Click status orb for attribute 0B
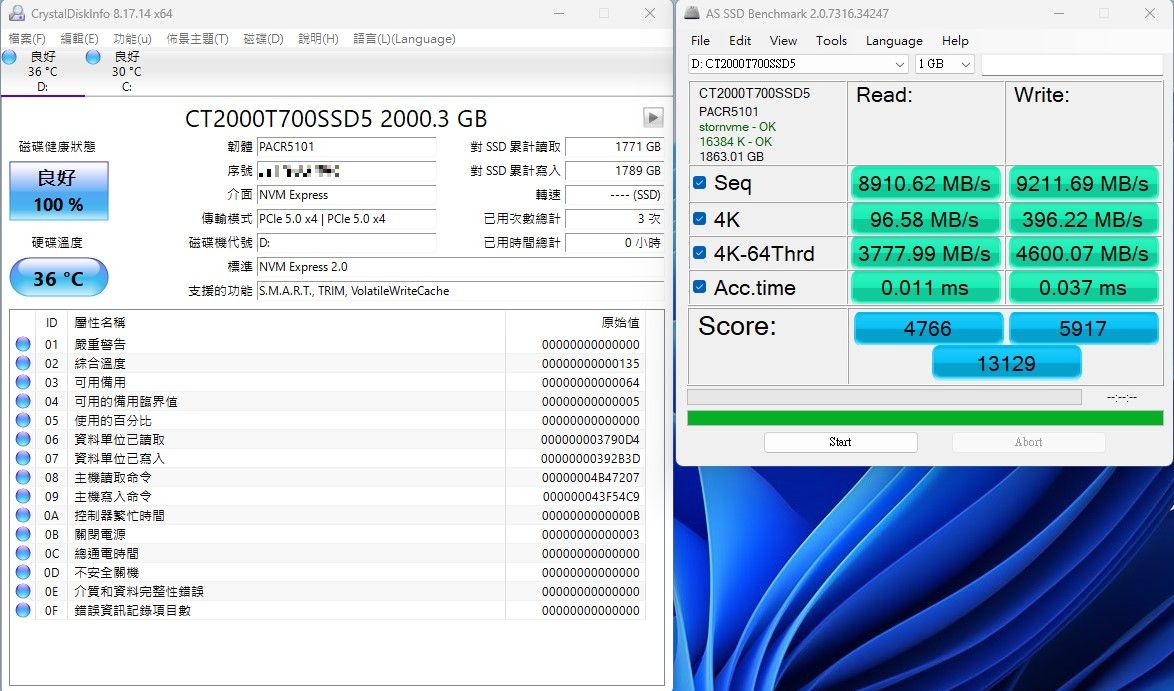This screenshot has height=691, width=1174. tap(23, 534)
